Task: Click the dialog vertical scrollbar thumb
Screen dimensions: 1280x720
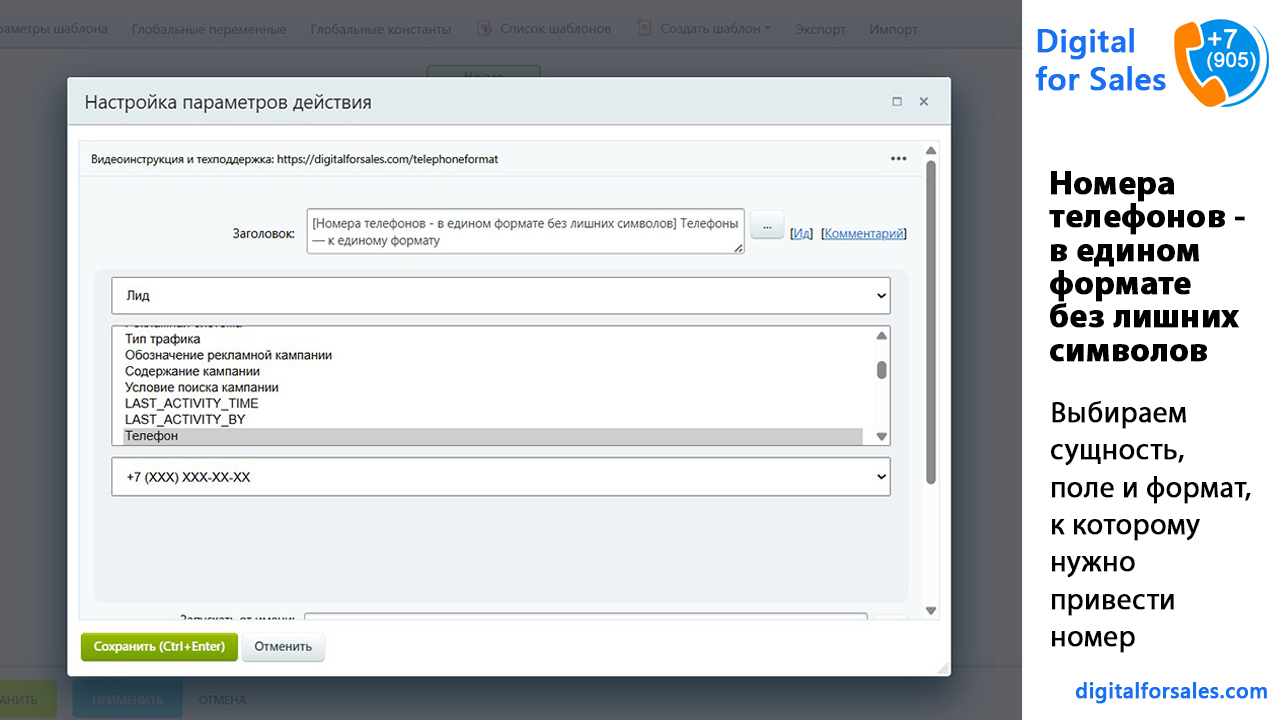Action: (x=931, y=322)
